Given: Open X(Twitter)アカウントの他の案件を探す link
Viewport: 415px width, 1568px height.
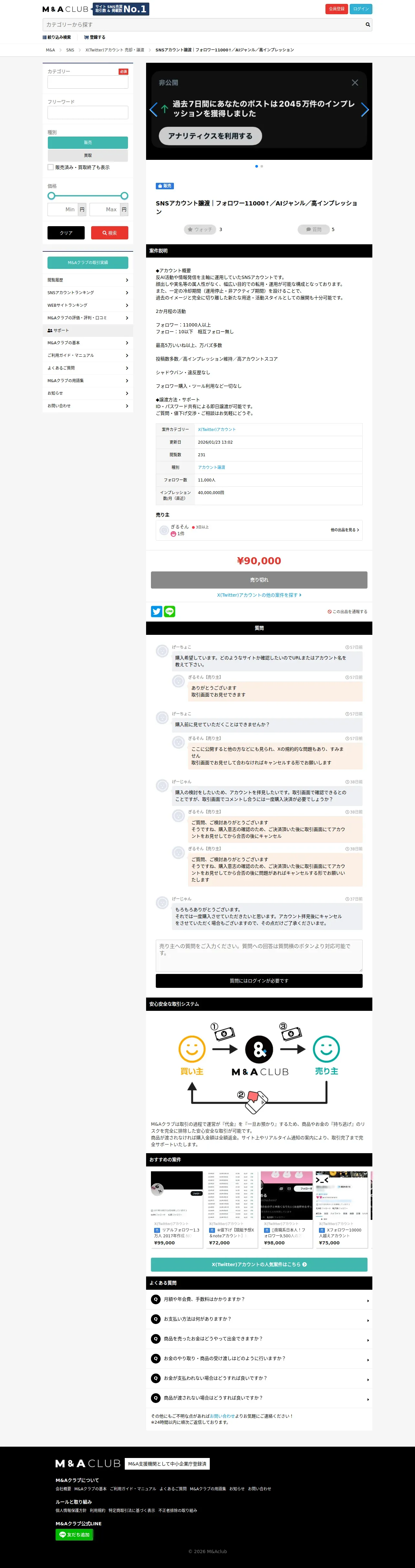Looking at the screenshot, I should (259, 595).
